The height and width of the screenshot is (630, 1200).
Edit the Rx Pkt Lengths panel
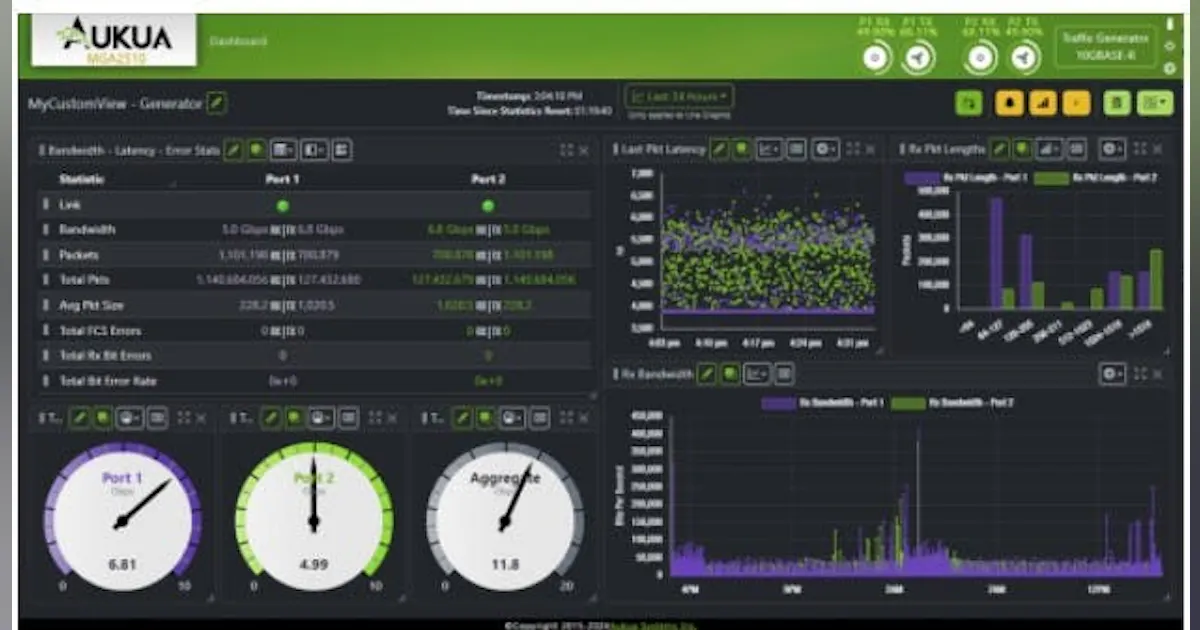tap(998, 149)
